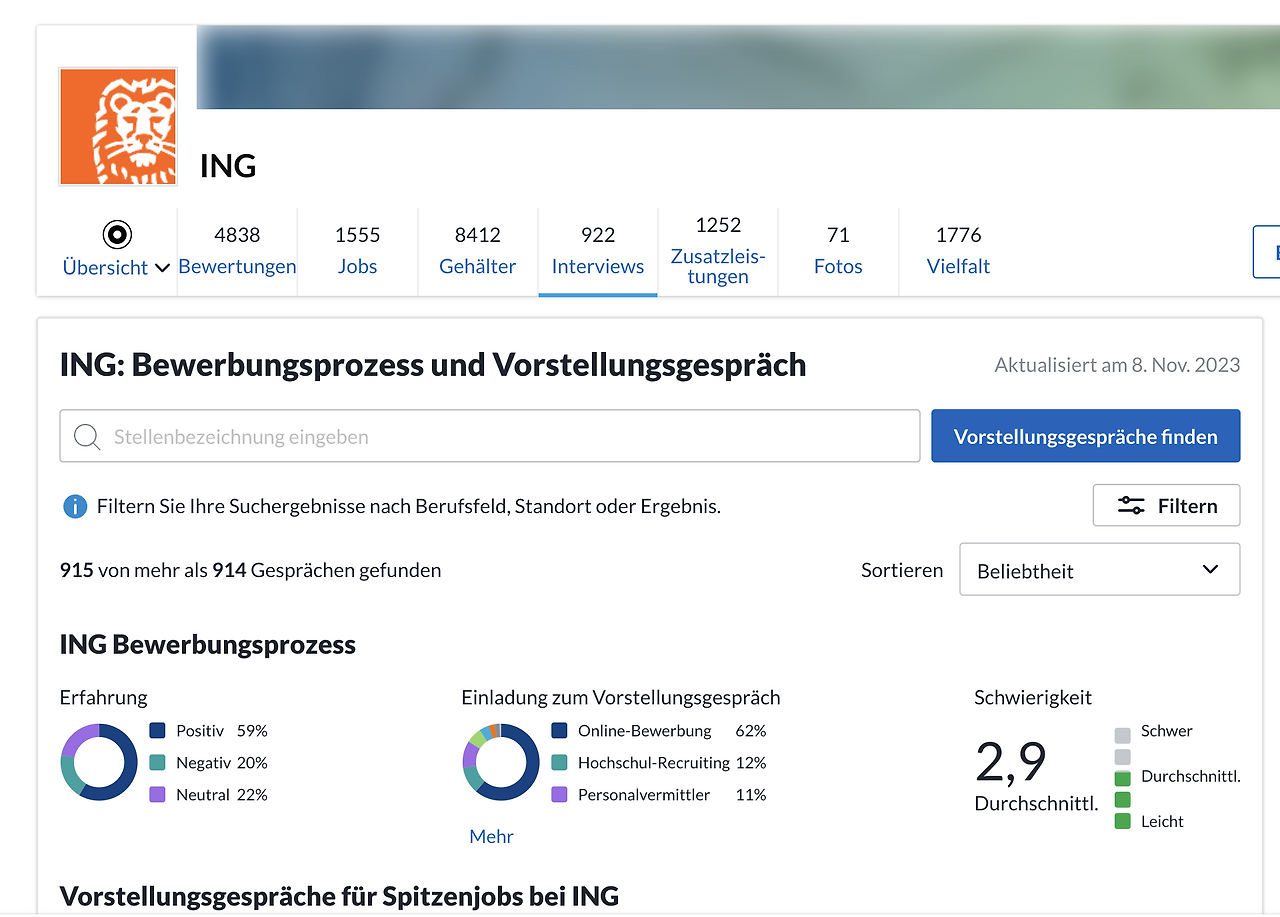
Task: Click the Schwer difficulty gray square
Action: [1123, 735]
